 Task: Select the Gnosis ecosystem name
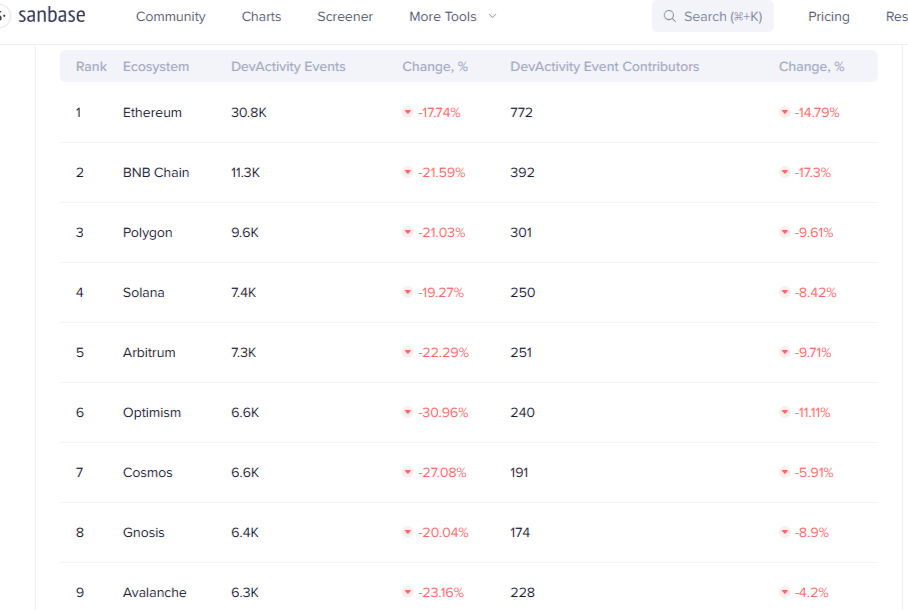[144, 532]
